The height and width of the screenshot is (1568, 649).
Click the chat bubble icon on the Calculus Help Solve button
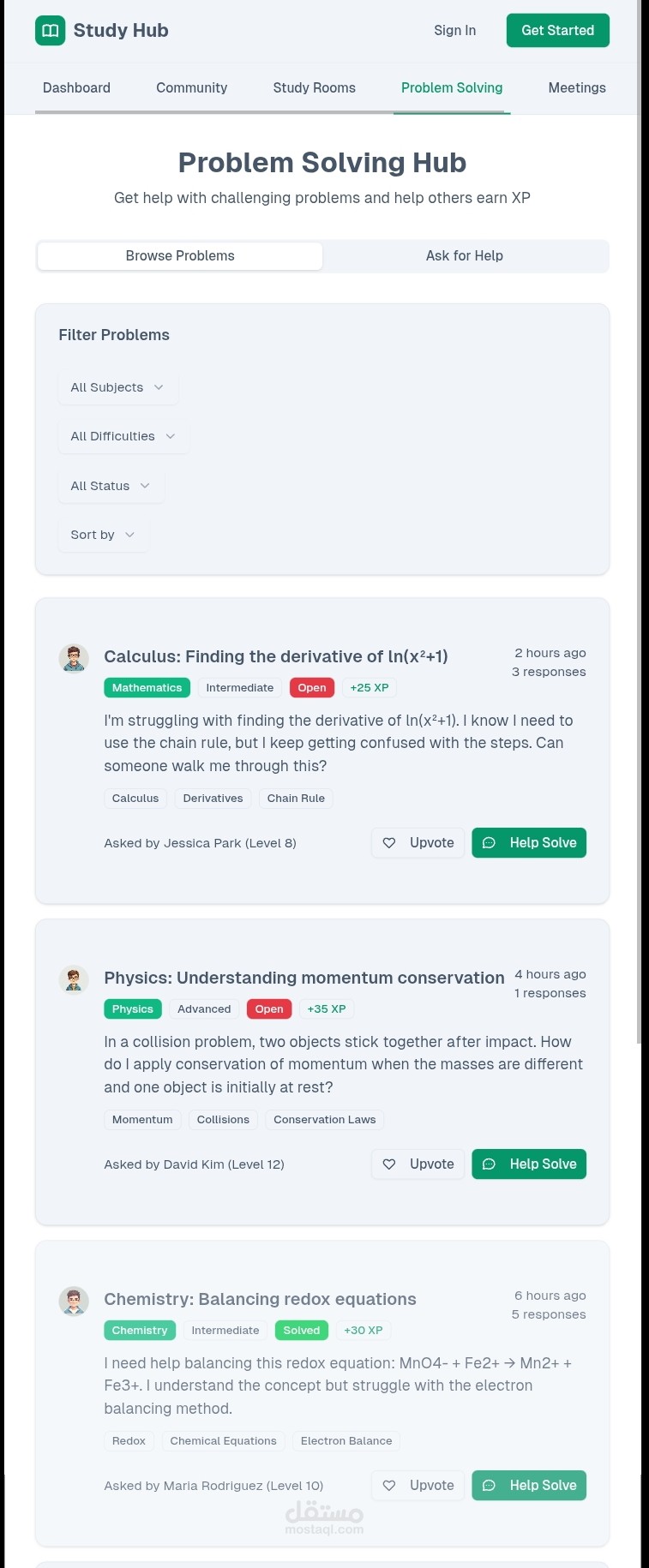[x=489, y=843]
